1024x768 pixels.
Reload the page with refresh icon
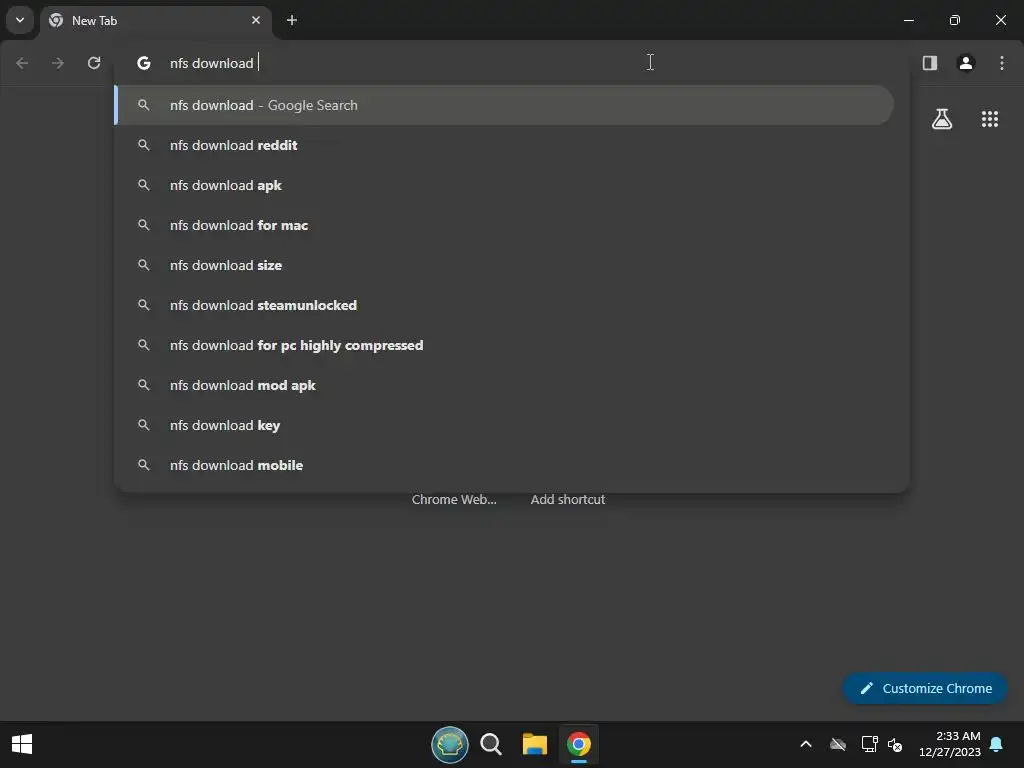pyautogui.click(x=94, y=63)
